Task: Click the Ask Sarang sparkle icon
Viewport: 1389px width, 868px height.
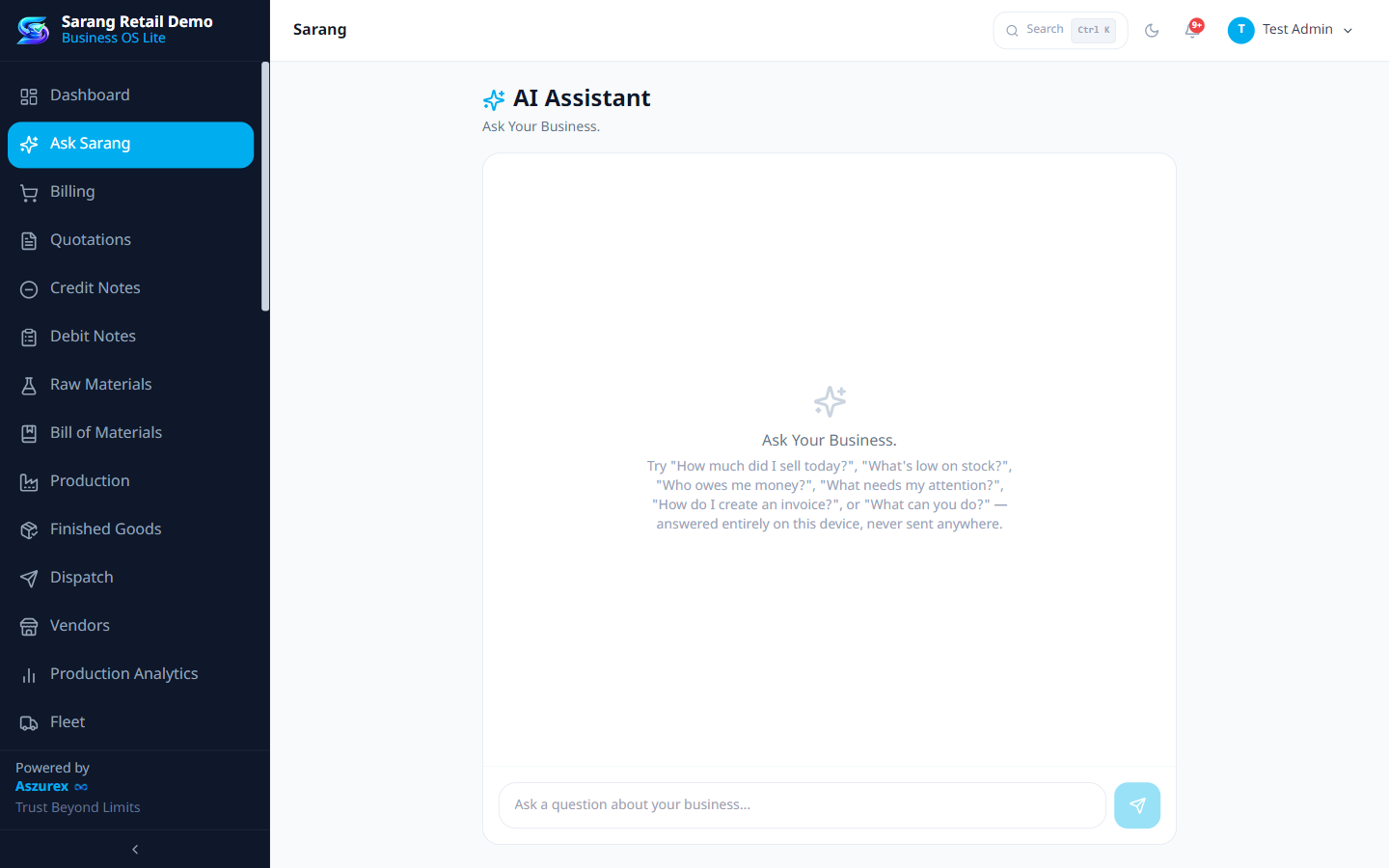Action: pyautogui.click(x=29, y=144)
